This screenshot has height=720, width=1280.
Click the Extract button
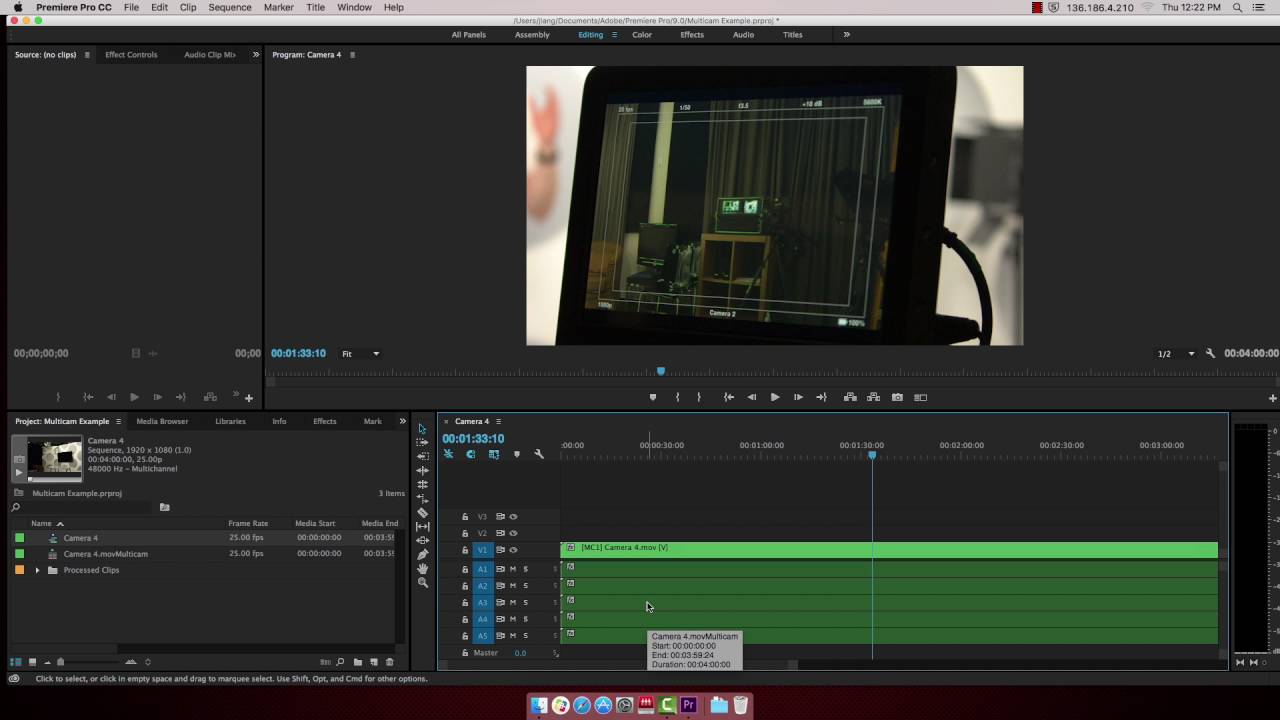(x=873, y=397)
